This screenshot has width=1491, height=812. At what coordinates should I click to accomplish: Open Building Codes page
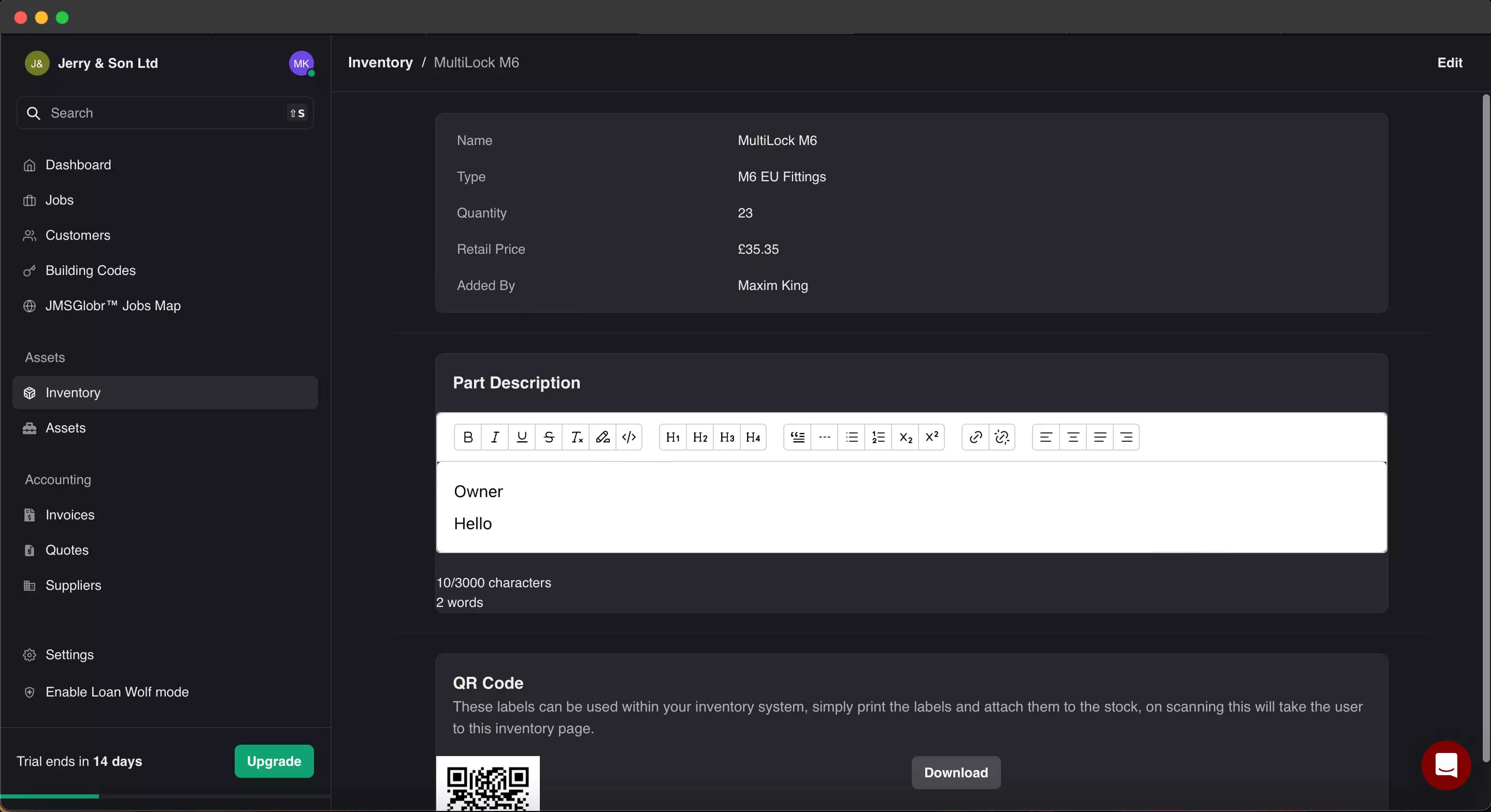tap(165, 270)
